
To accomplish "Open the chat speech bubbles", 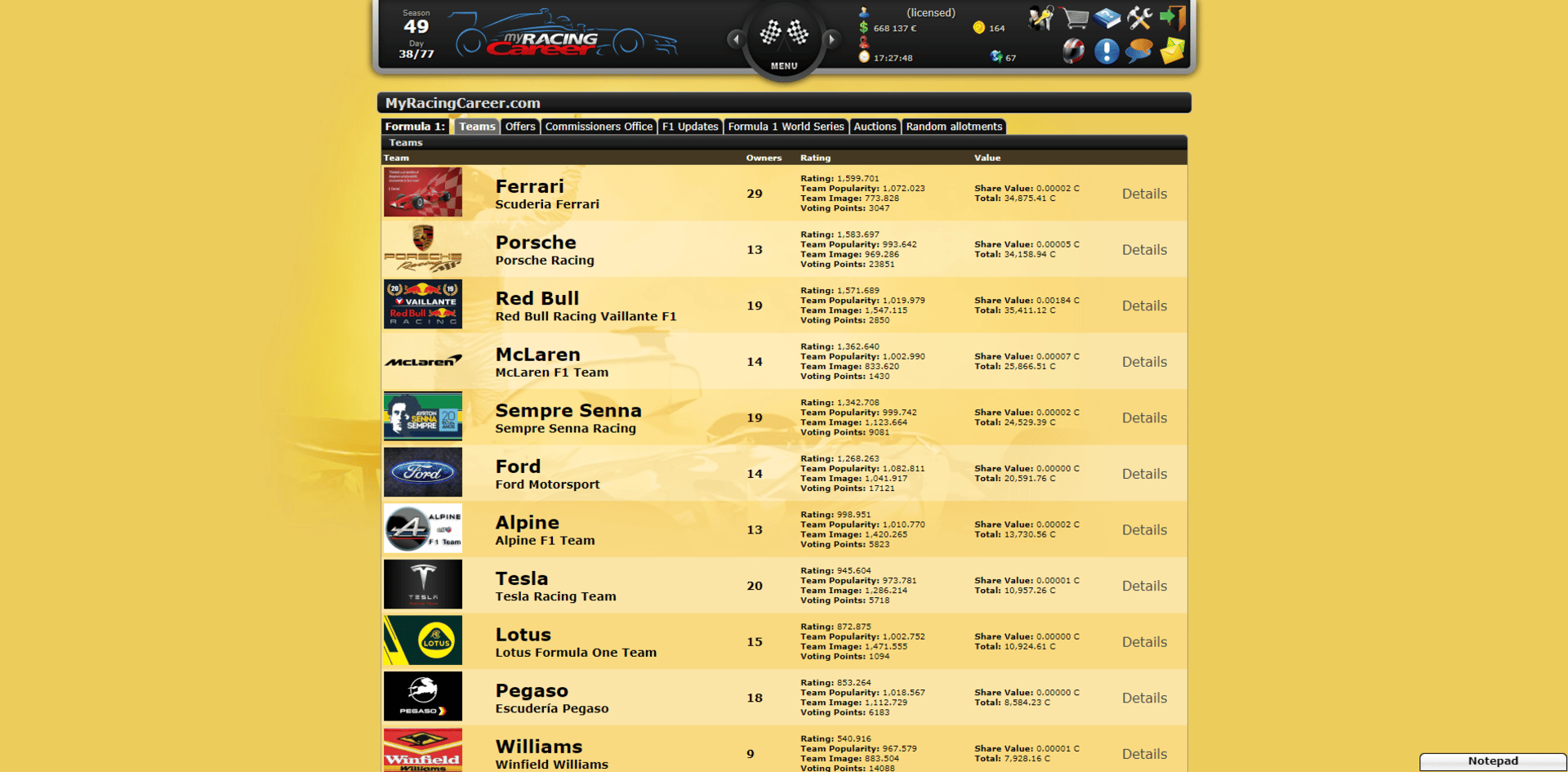I will tap(1139, 51).
